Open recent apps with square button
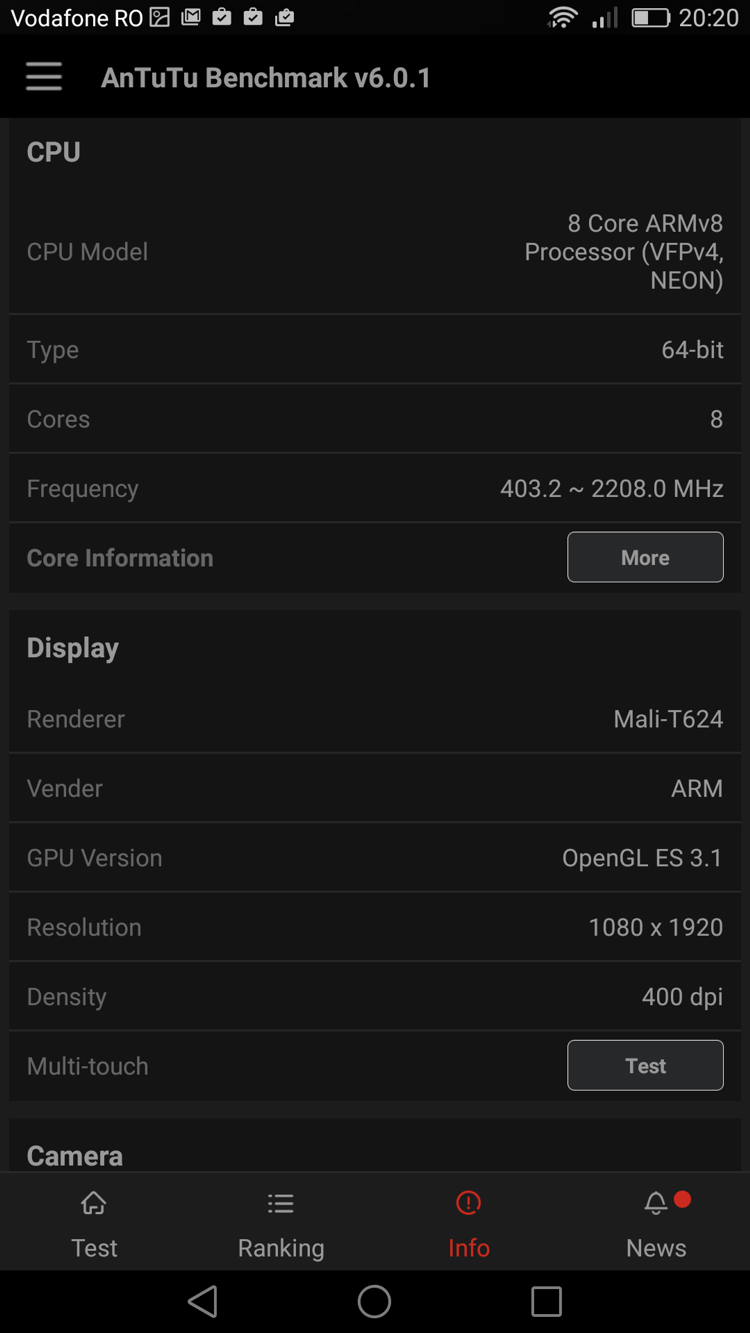The width and height of the screenshot is (750, 1333). pyautogui.click(x=546, y=1301)
